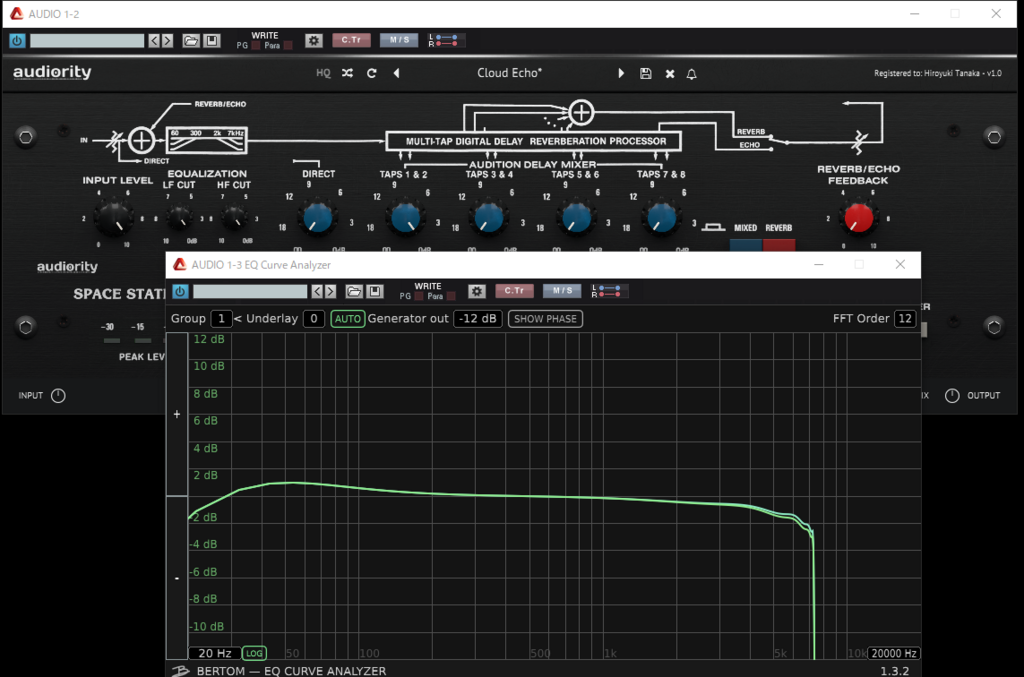Open L/R routing icon in AUDIO 1-2 window
1024x677 pixels.
tap(446, 40)
